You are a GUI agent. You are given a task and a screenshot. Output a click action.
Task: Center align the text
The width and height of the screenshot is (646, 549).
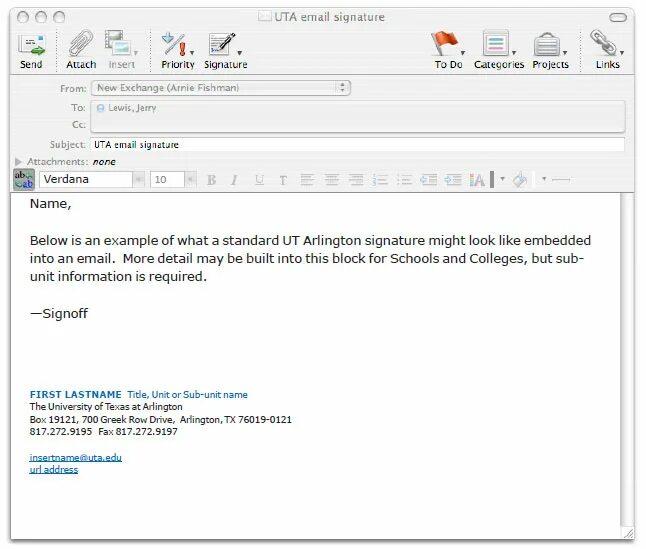332,180
